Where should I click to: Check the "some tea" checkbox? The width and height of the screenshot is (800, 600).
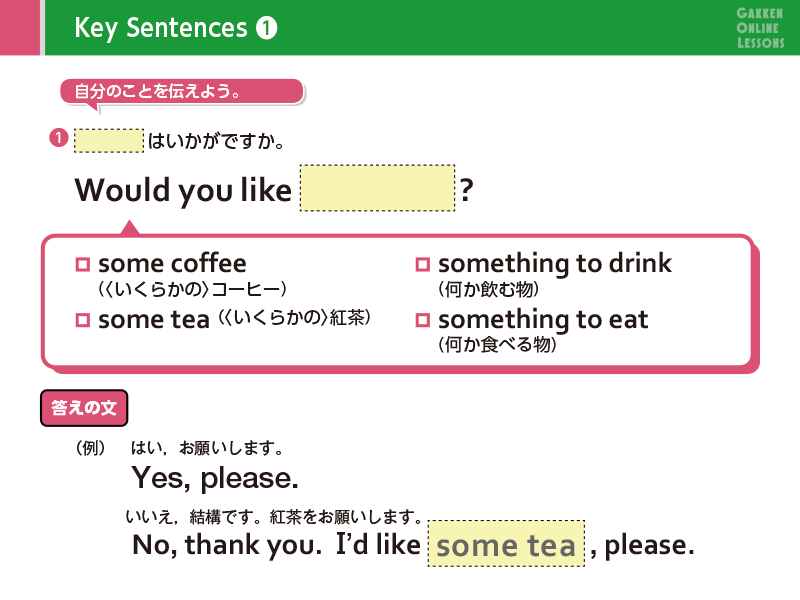tap(83, 321)
